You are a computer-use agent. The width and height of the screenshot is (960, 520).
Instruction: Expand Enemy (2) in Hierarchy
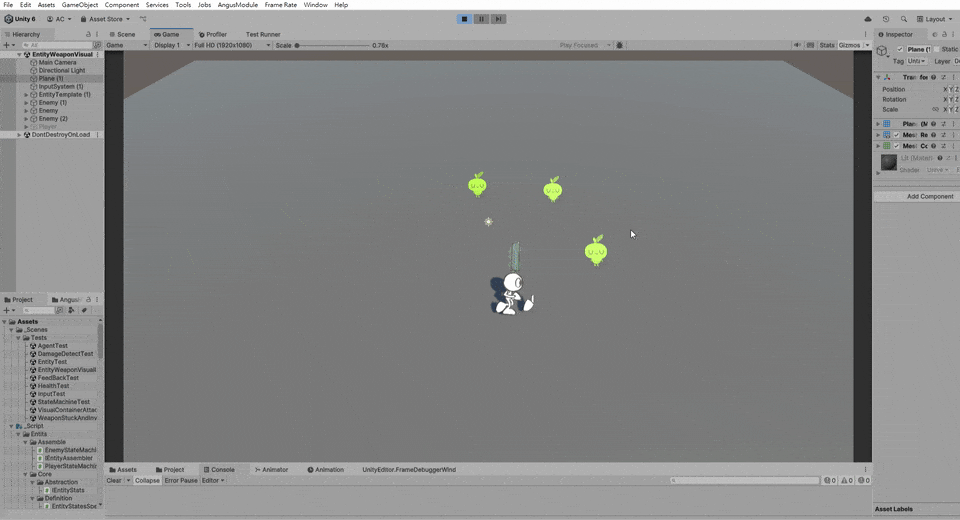[x=26, y=119]
